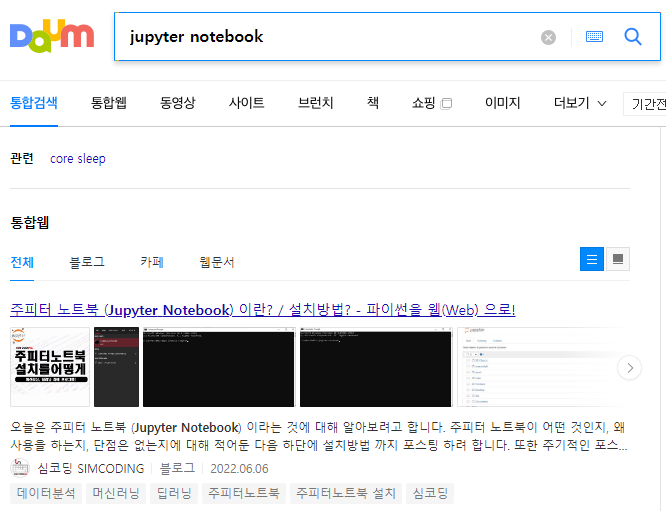Open the first black console thumbnail

(219, 367)
